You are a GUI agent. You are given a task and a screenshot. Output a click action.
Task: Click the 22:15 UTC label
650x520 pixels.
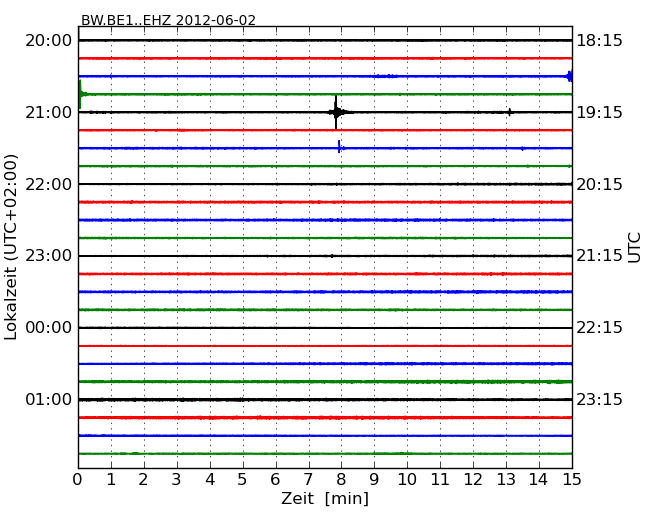[x=599, y=328]
